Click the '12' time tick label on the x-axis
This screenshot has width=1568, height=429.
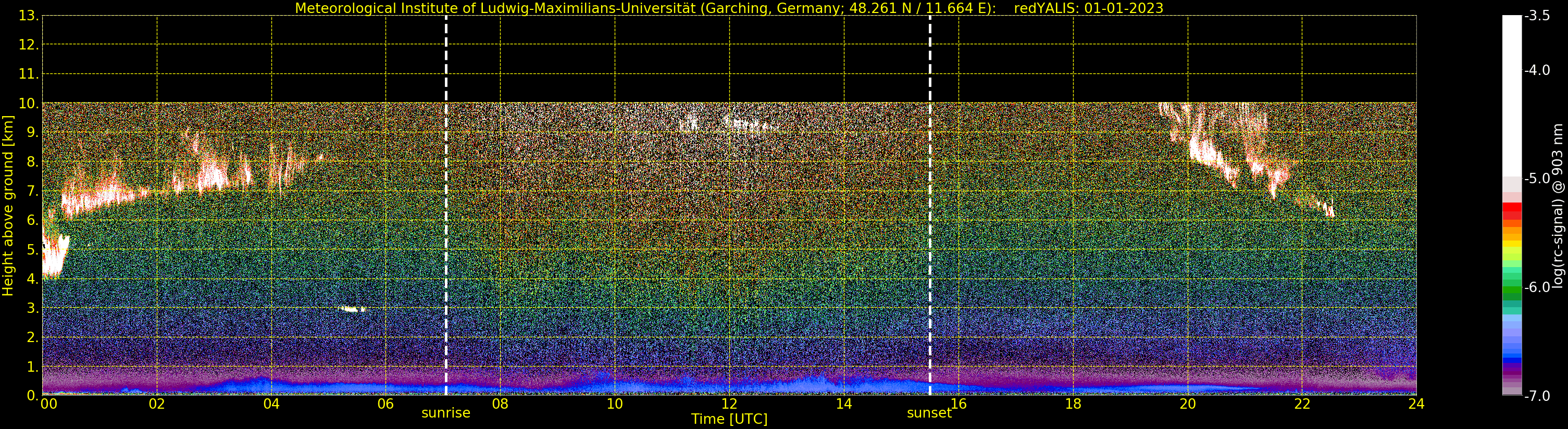pyautogui.click(x=729, y=404)
